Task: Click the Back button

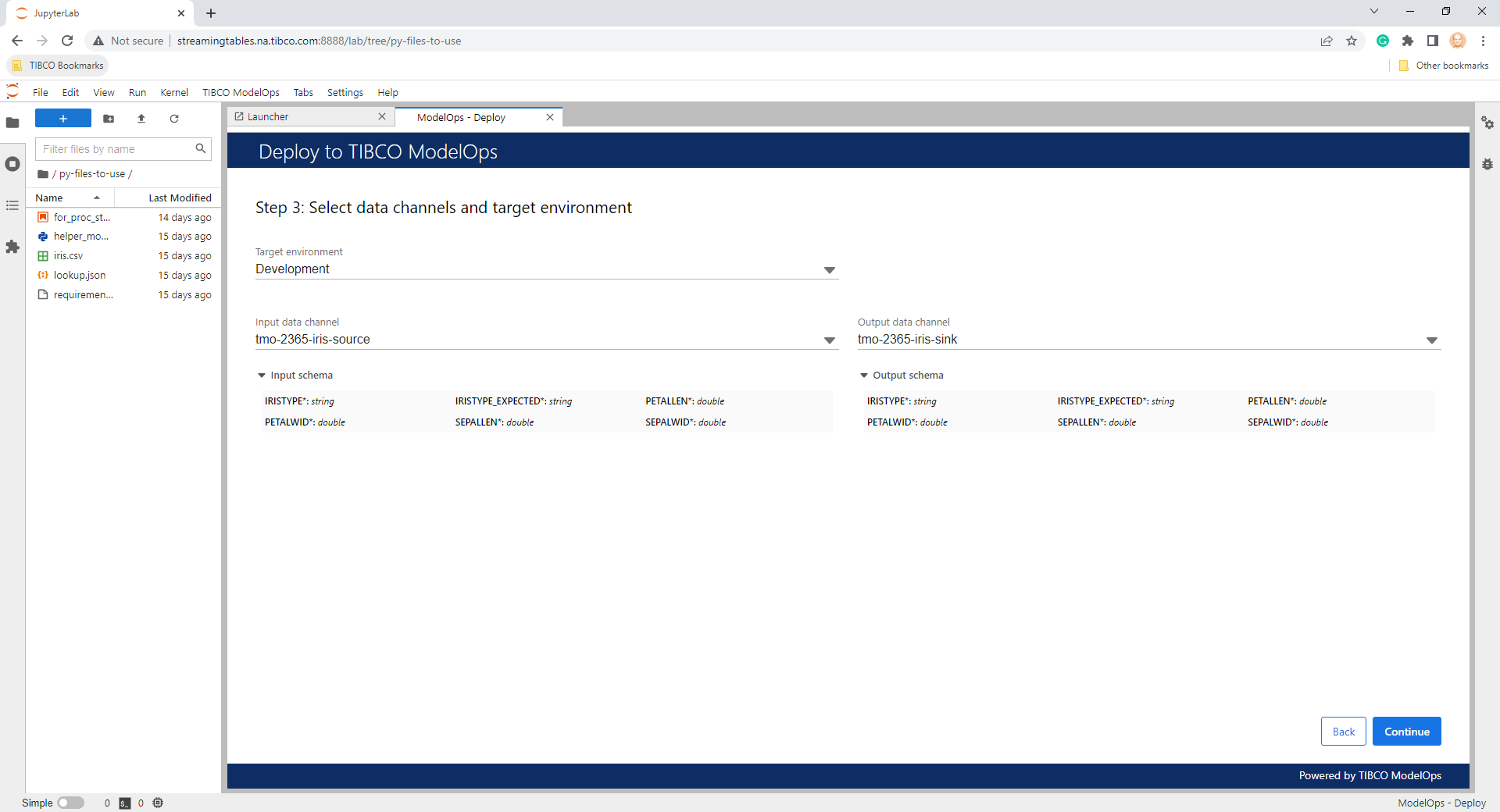Action: (x=1344, y=732)
